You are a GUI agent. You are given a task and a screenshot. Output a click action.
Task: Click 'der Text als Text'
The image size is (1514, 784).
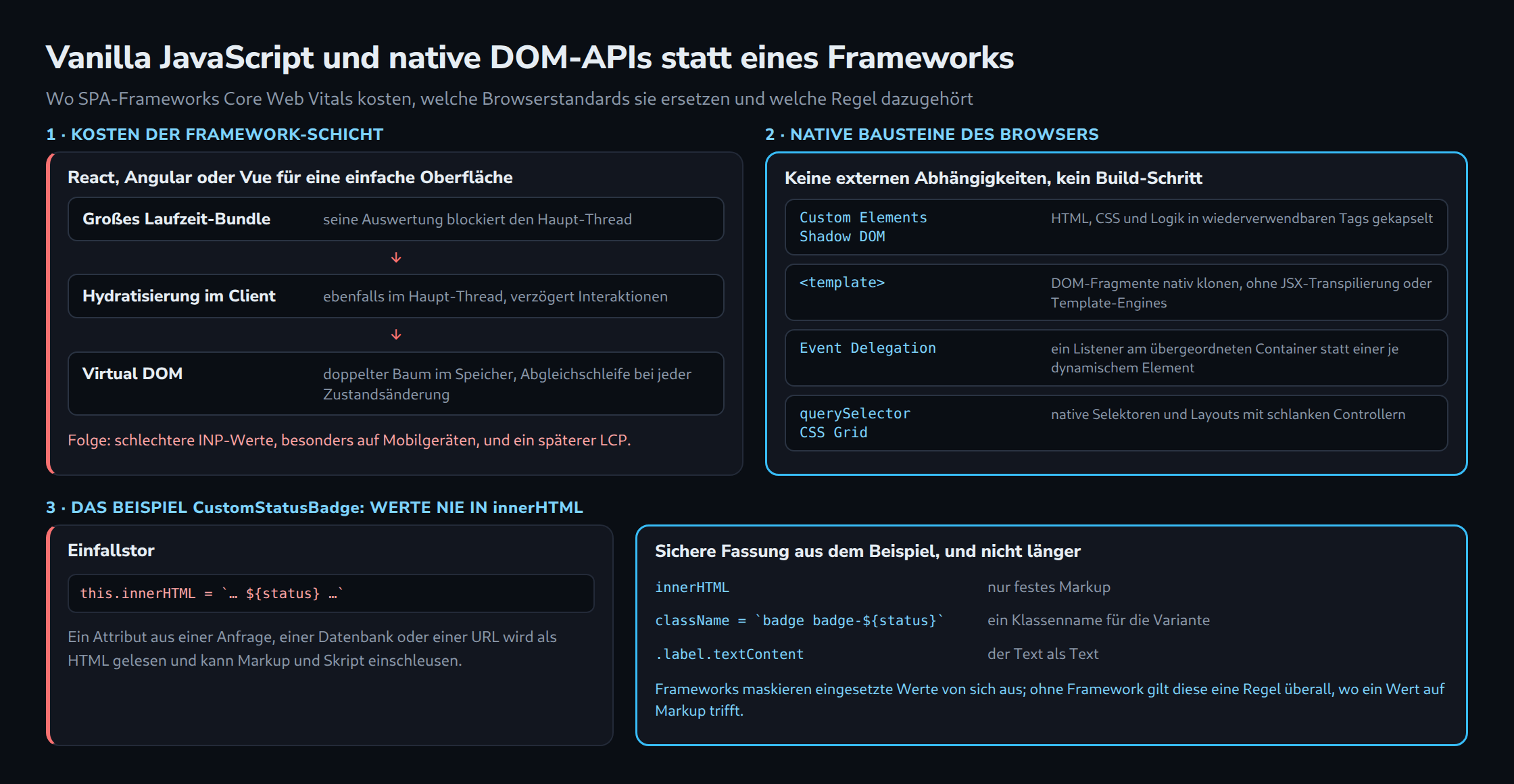click(1043, 654)
